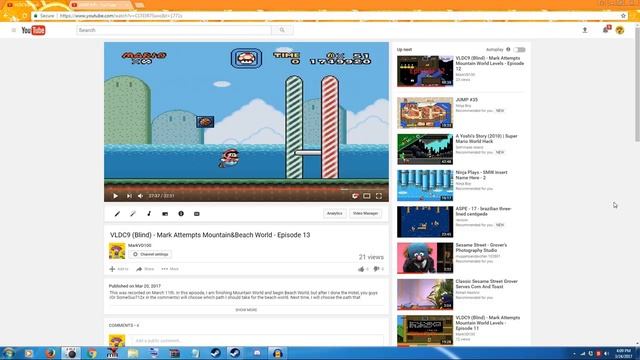This screenshot has width=640, height=360.
Task: Bookmark the page with the star icon
Action: pyautogui.click(x=623, y=16)
